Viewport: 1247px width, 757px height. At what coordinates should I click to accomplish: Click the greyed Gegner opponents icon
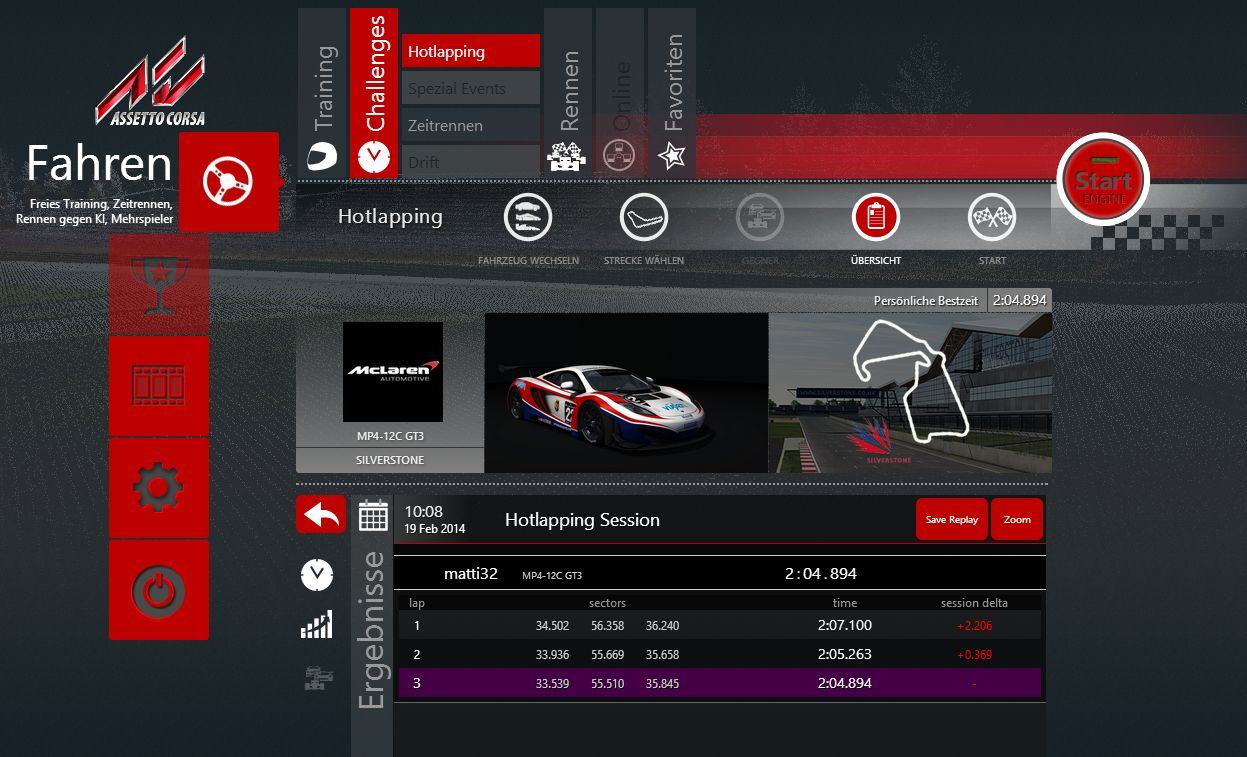tap(760, 217)
